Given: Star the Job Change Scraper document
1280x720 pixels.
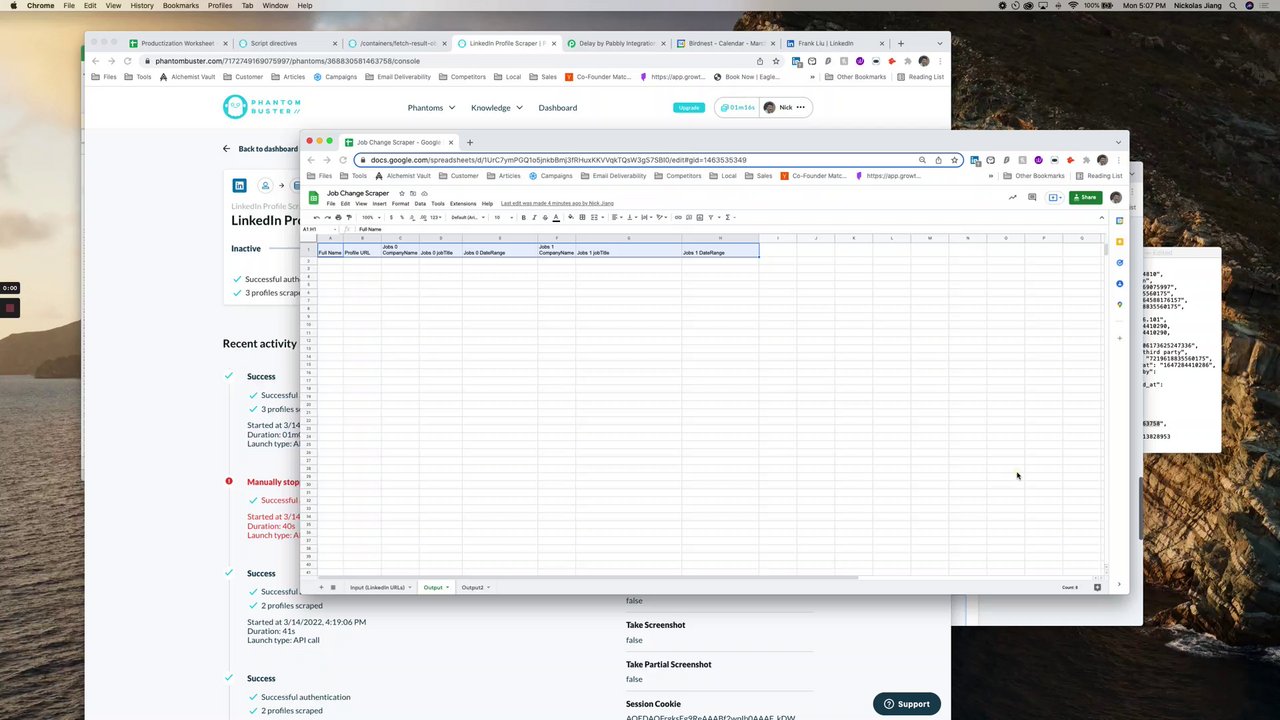Looking at the screenshot, I should (x=402, y=193).
